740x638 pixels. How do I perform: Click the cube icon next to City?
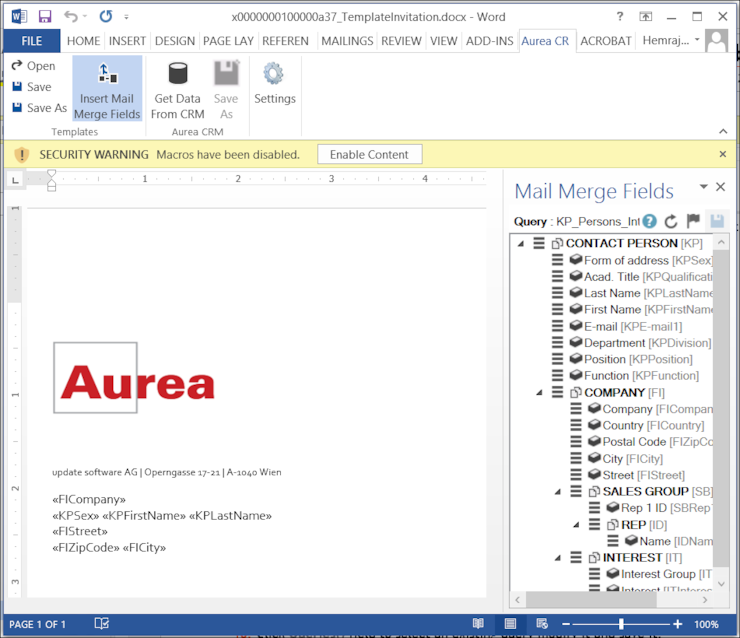[594, 458]
